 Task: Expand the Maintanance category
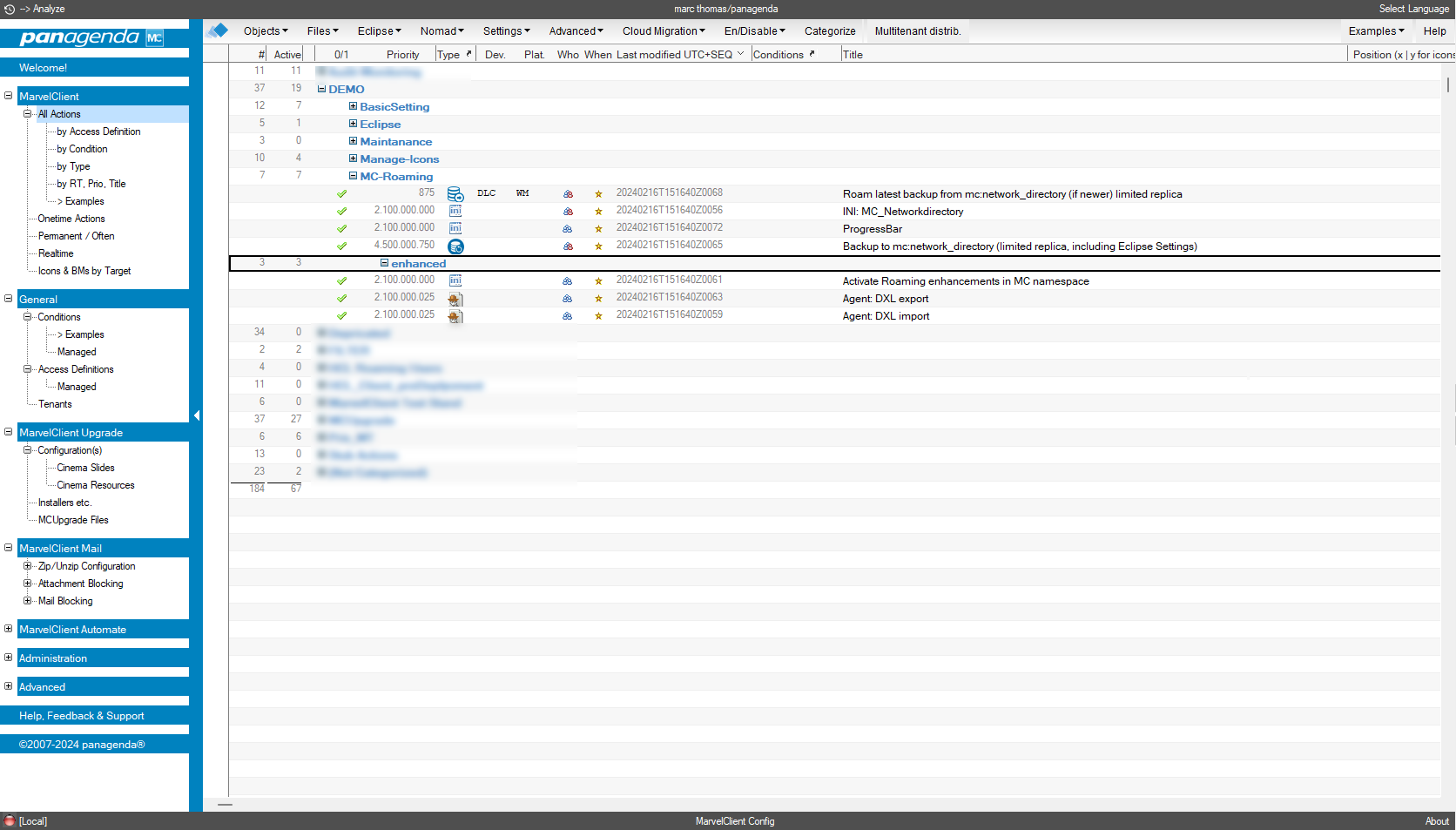click(x=353, y=141)
